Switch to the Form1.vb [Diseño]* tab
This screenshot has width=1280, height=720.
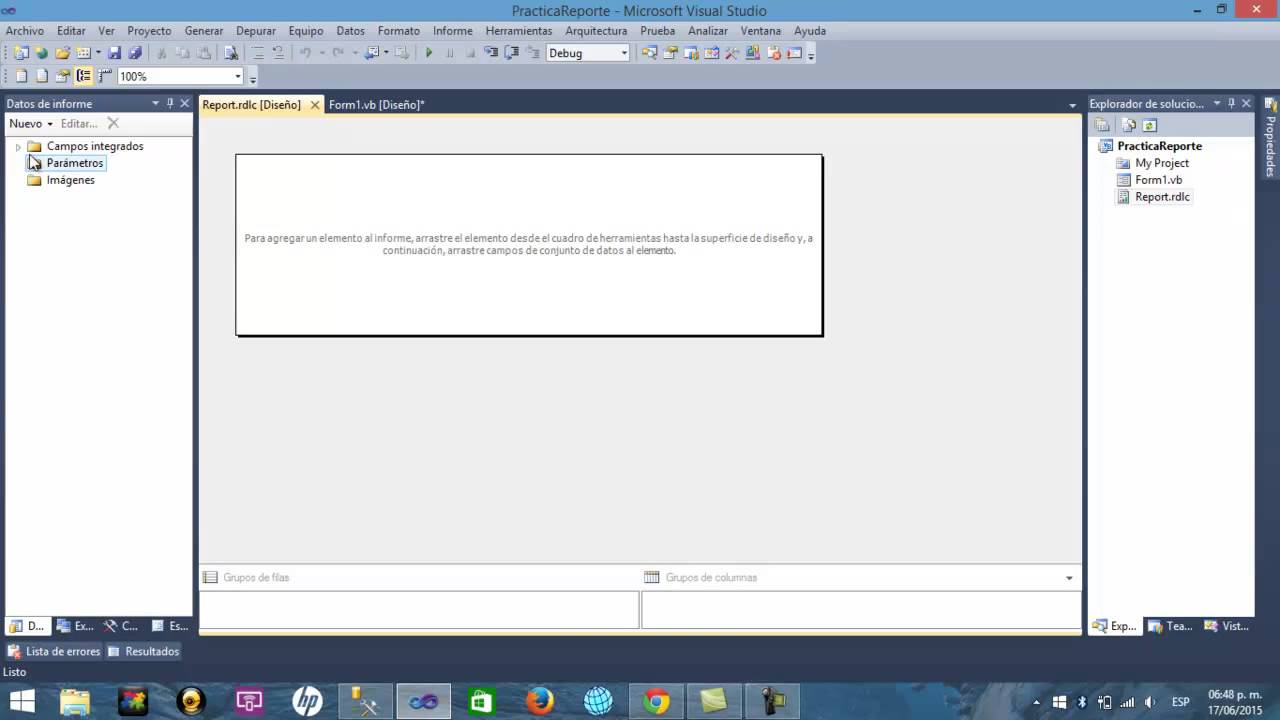point(376,104)
